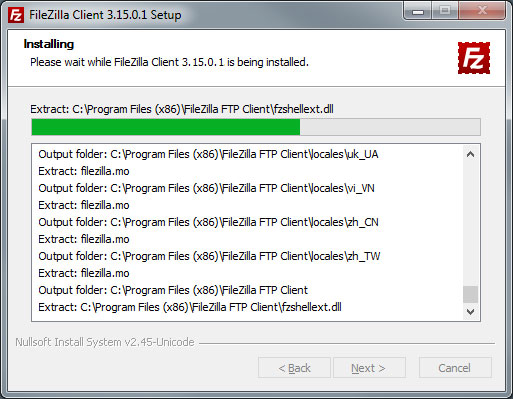This screenshot has height=399, width=513.
Task: Select the vi_VN output folder log line
Action: coord(206,188)
